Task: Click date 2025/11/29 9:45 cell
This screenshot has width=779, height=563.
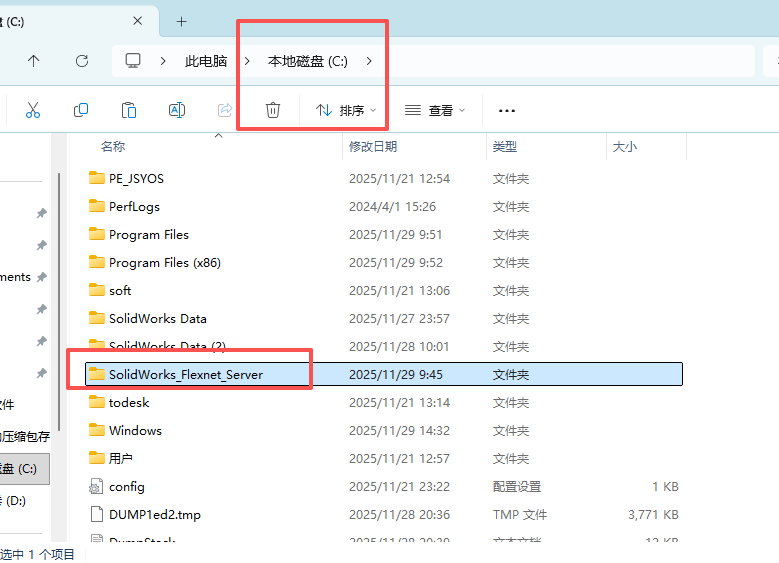Action: [395, 374]
